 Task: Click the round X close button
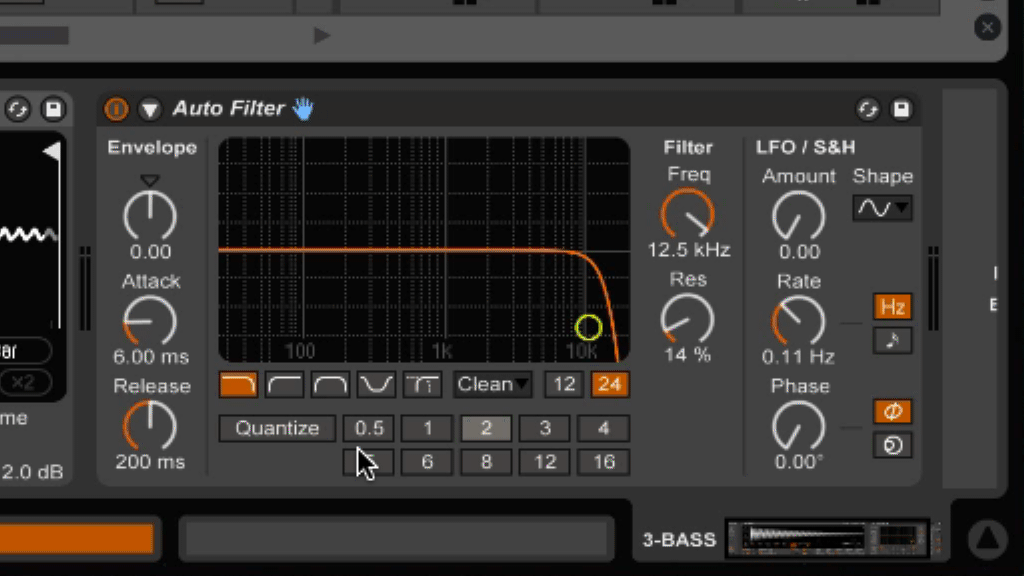click(x=987, y=27)
